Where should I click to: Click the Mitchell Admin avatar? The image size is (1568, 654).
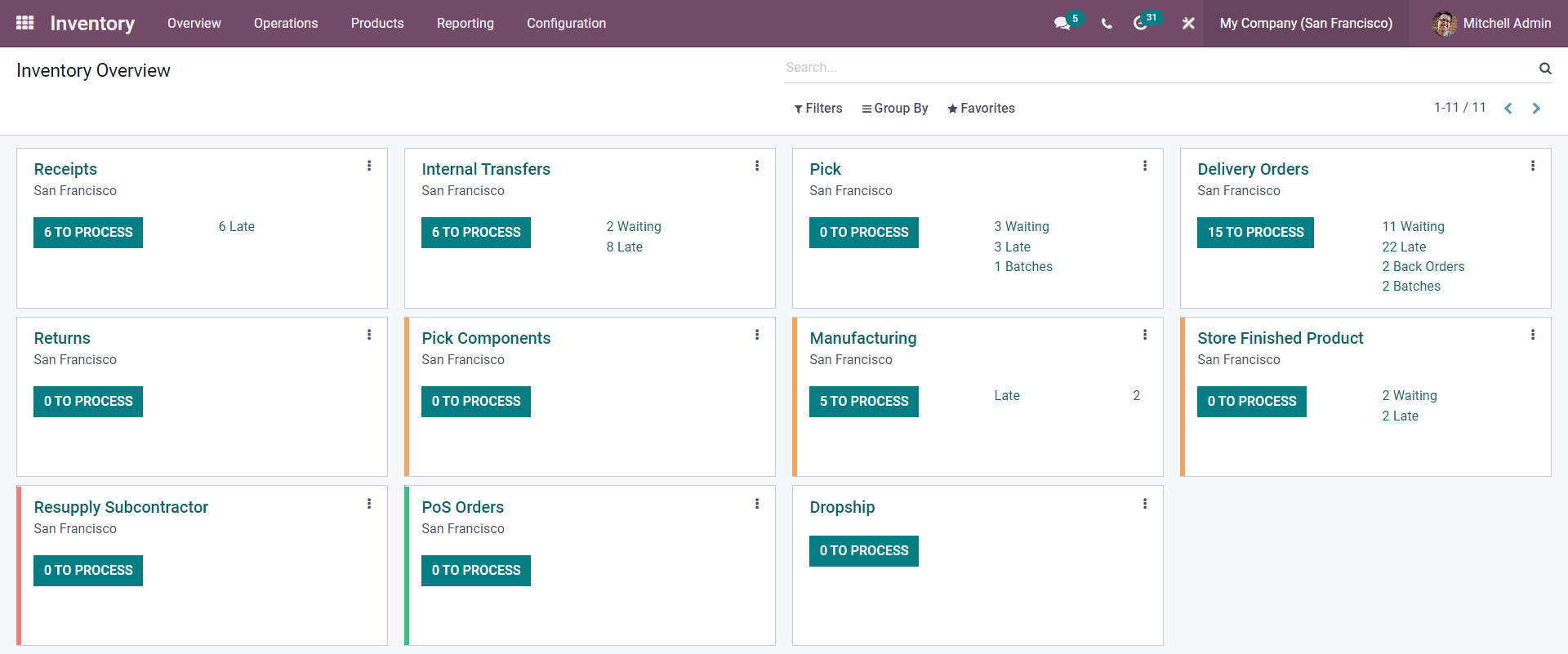coord(1444,24)
